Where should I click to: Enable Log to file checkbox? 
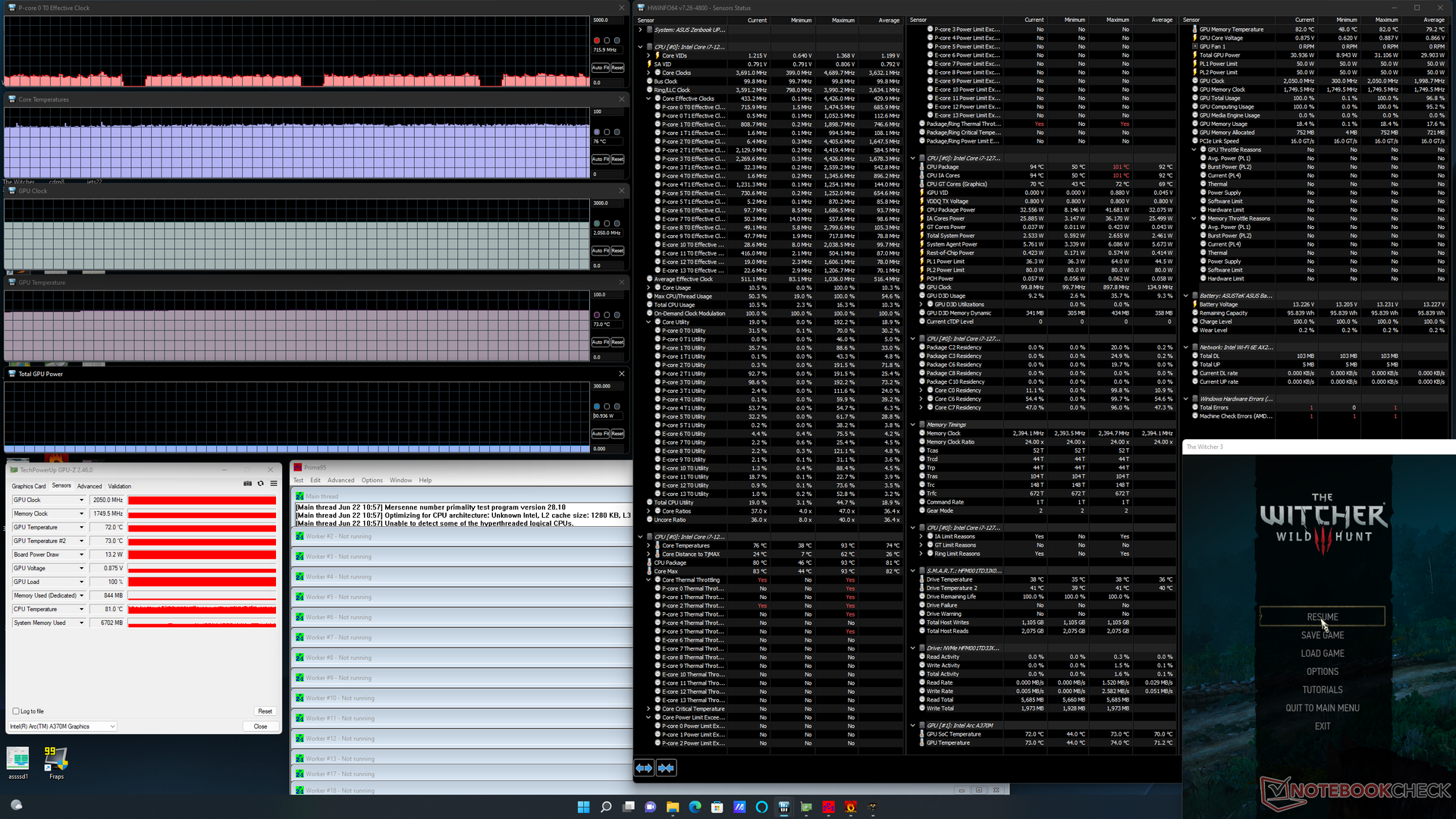tap(16, 711)
